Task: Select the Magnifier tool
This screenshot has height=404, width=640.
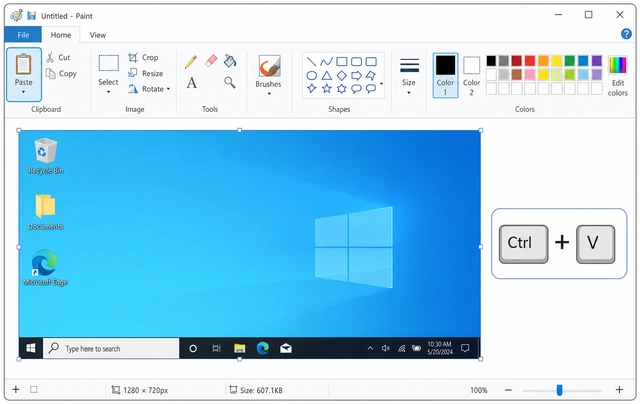Action: 230,82
